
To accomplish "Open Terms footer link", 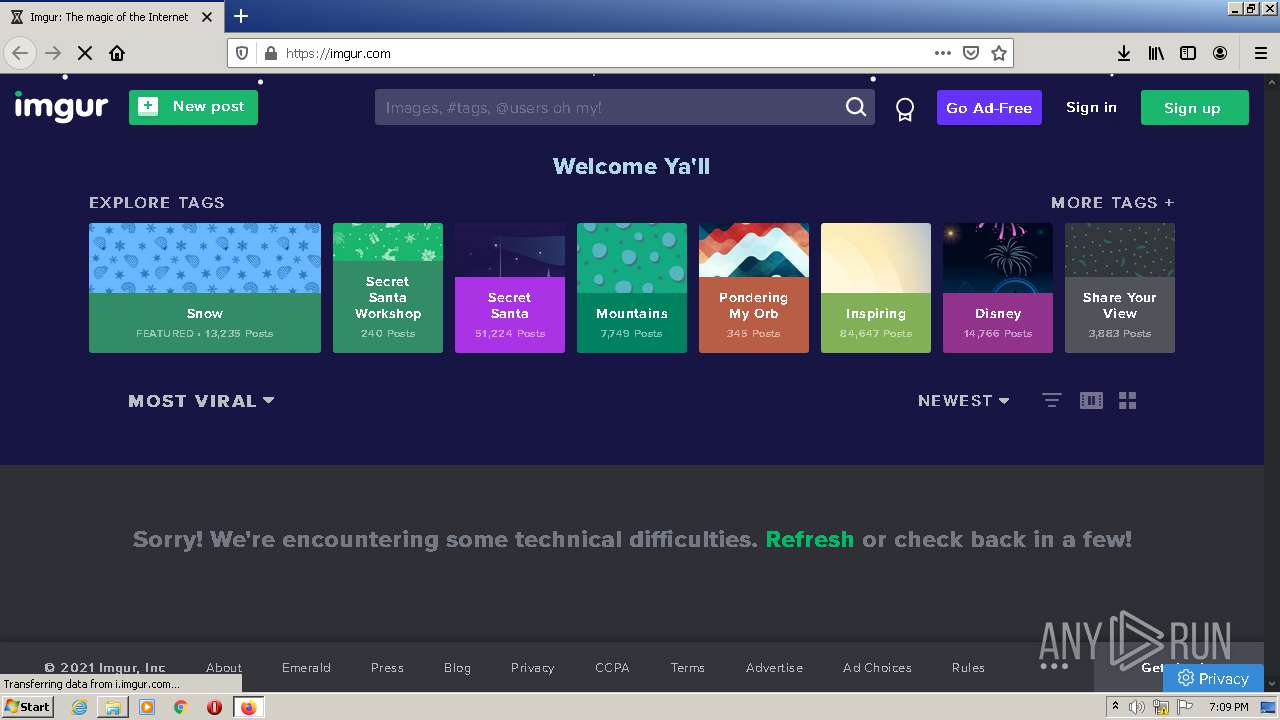I will 688,668.
